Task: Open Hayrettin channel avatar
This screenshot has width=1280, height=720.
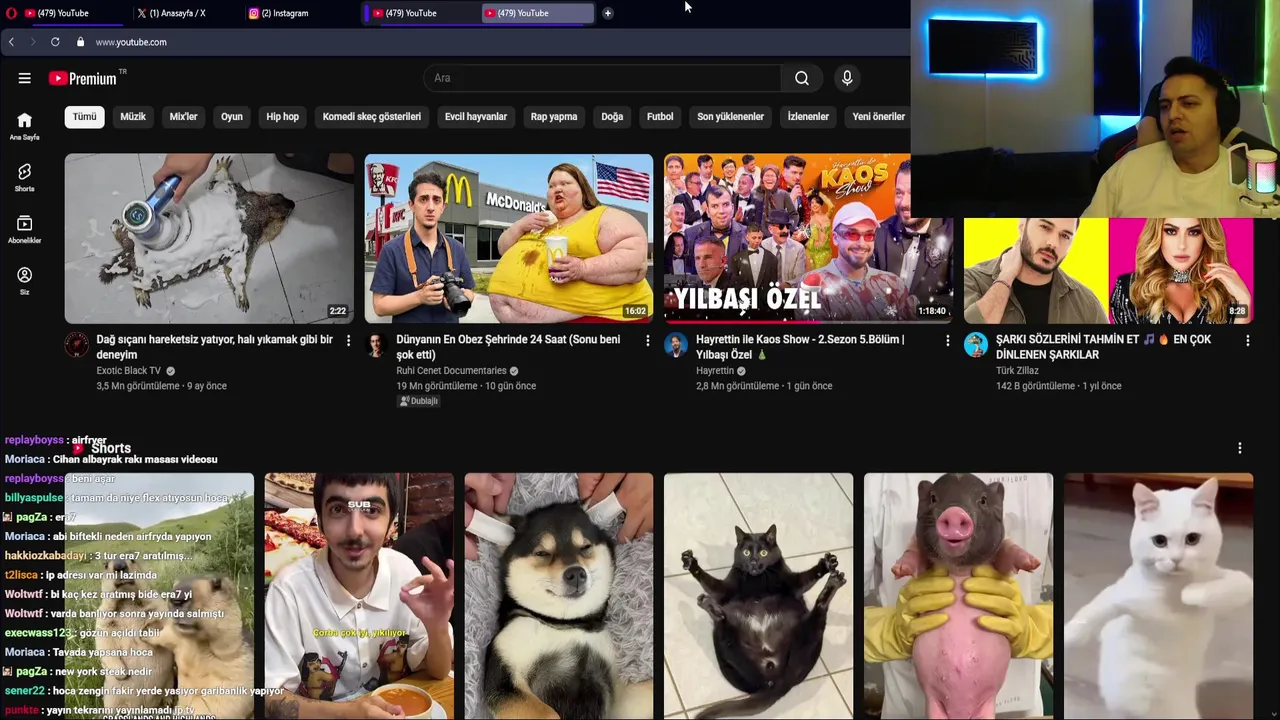Action: [x=676, y=345]
